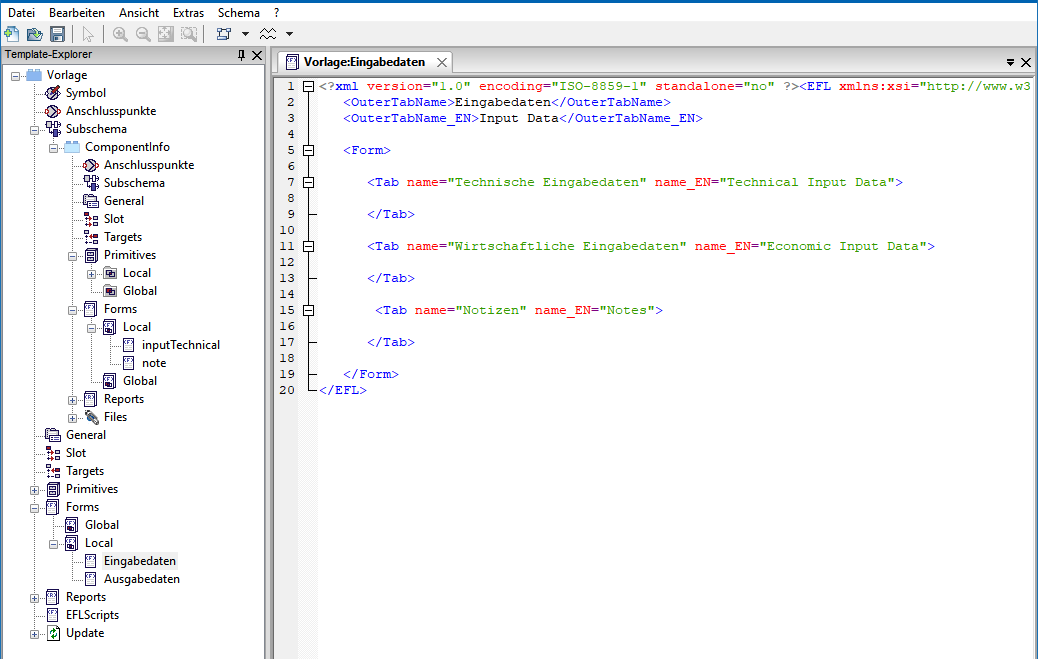Fold the Wirtschaftliche Eingabedaten Tab block
This screenshot has height=659, width=1038.
point(308,246)
